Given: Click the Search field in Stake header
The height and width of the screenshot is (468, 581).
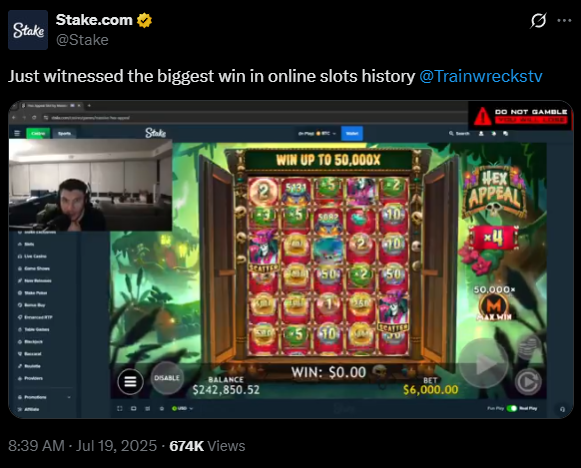Looking at the screenshot, I should 459,133.
